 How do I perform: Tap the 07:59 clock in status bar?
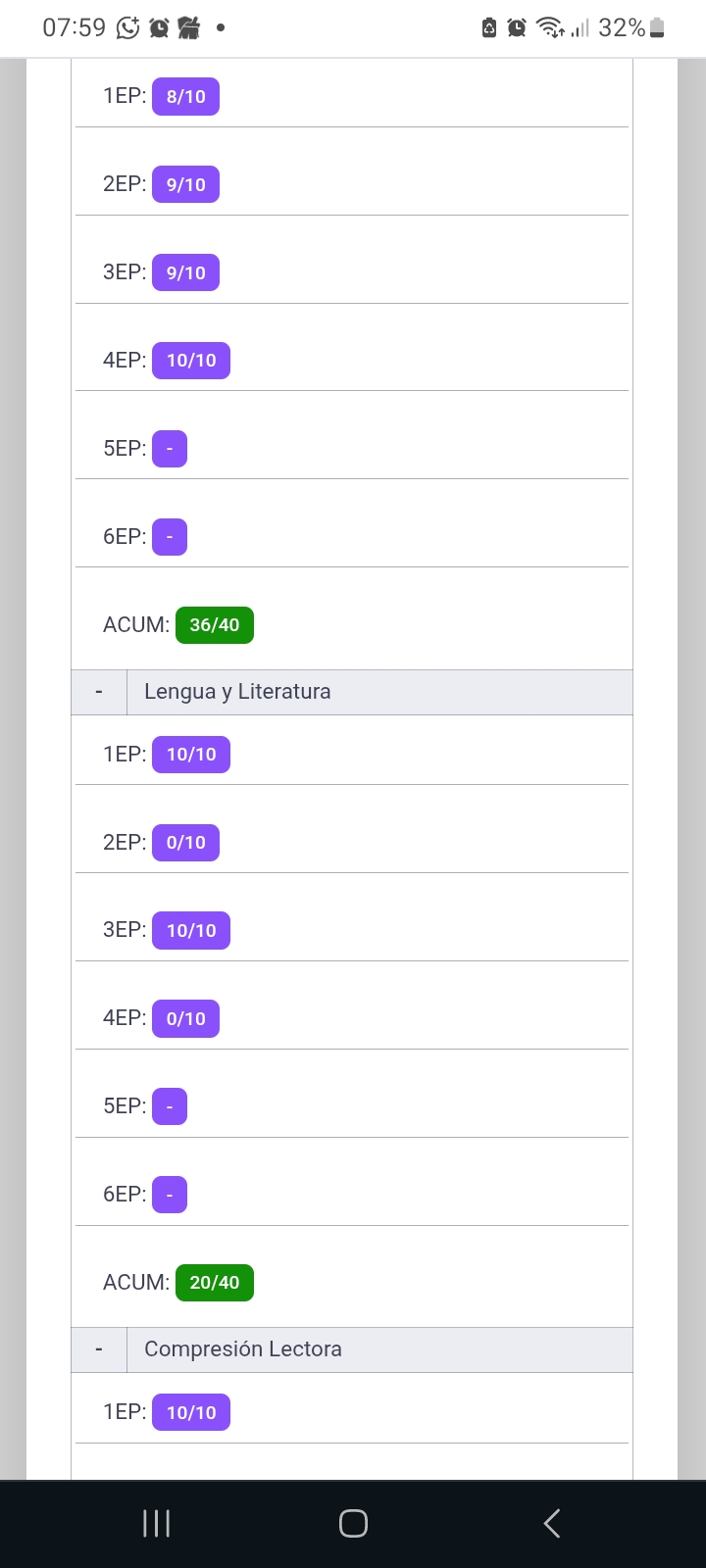click(x=74, y=28)
